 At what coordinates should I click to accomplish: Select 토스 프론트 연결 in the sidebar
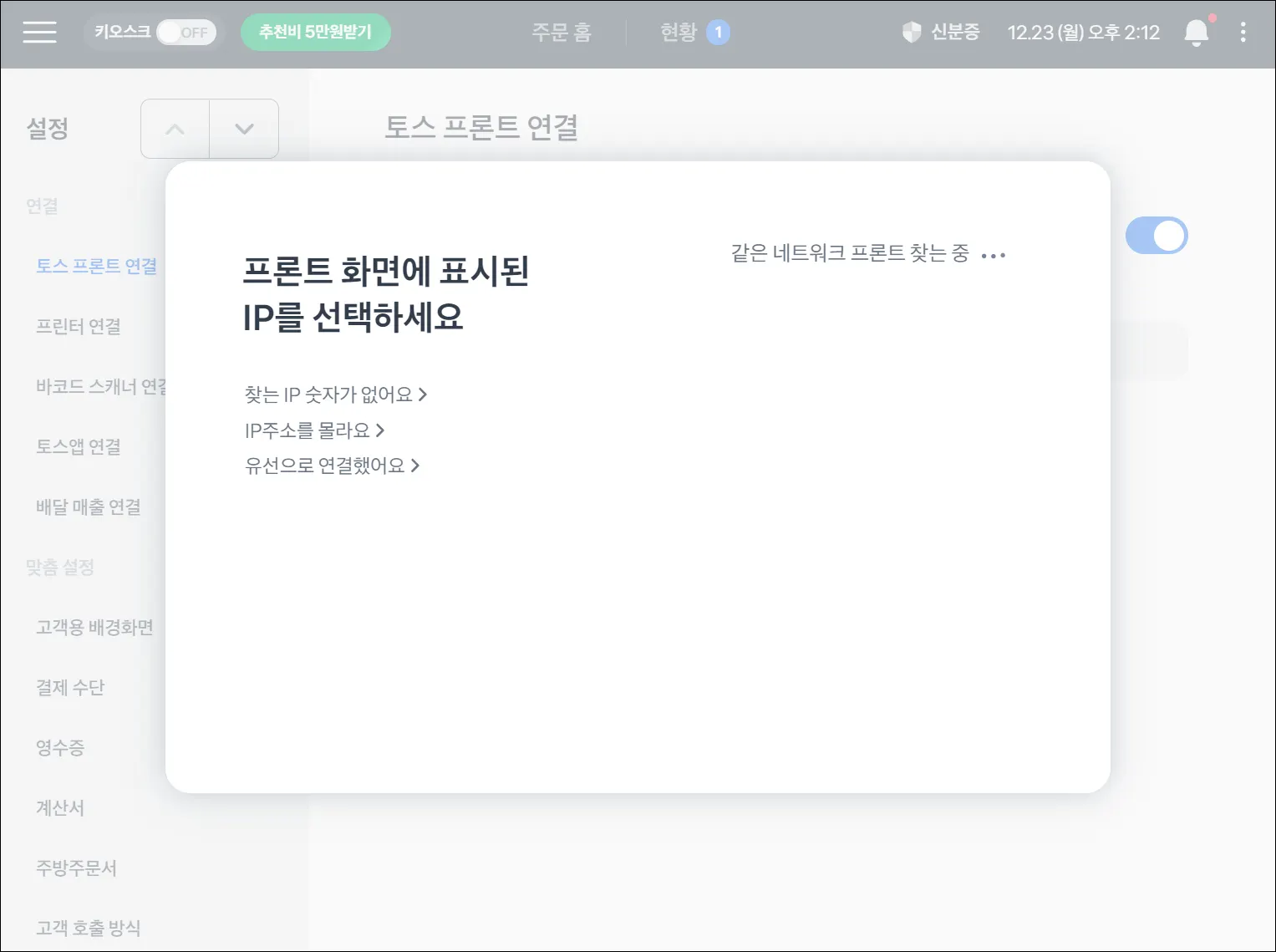96,266
